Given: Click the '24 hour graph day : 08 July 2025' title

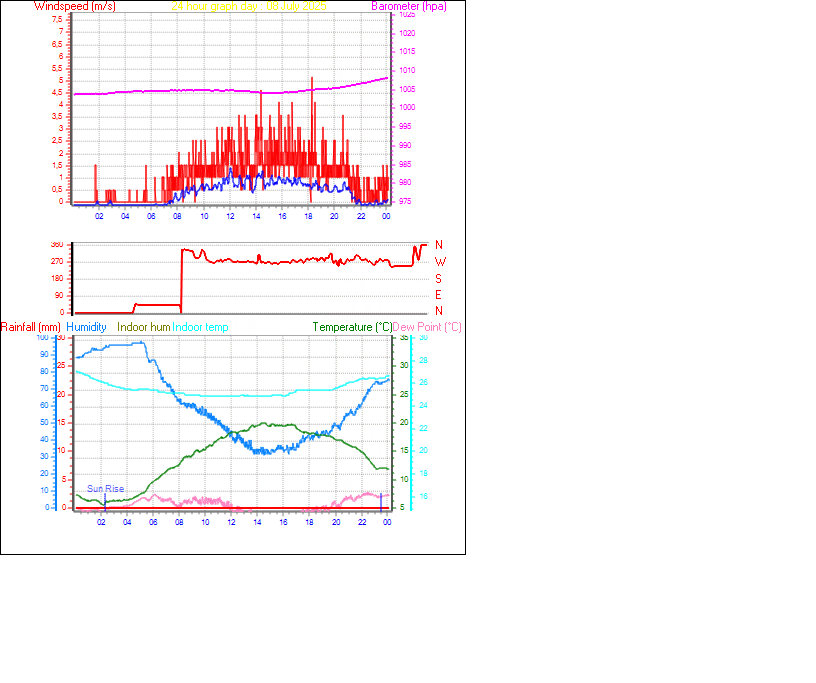Looking at the screenshot, I should (249, 6).
